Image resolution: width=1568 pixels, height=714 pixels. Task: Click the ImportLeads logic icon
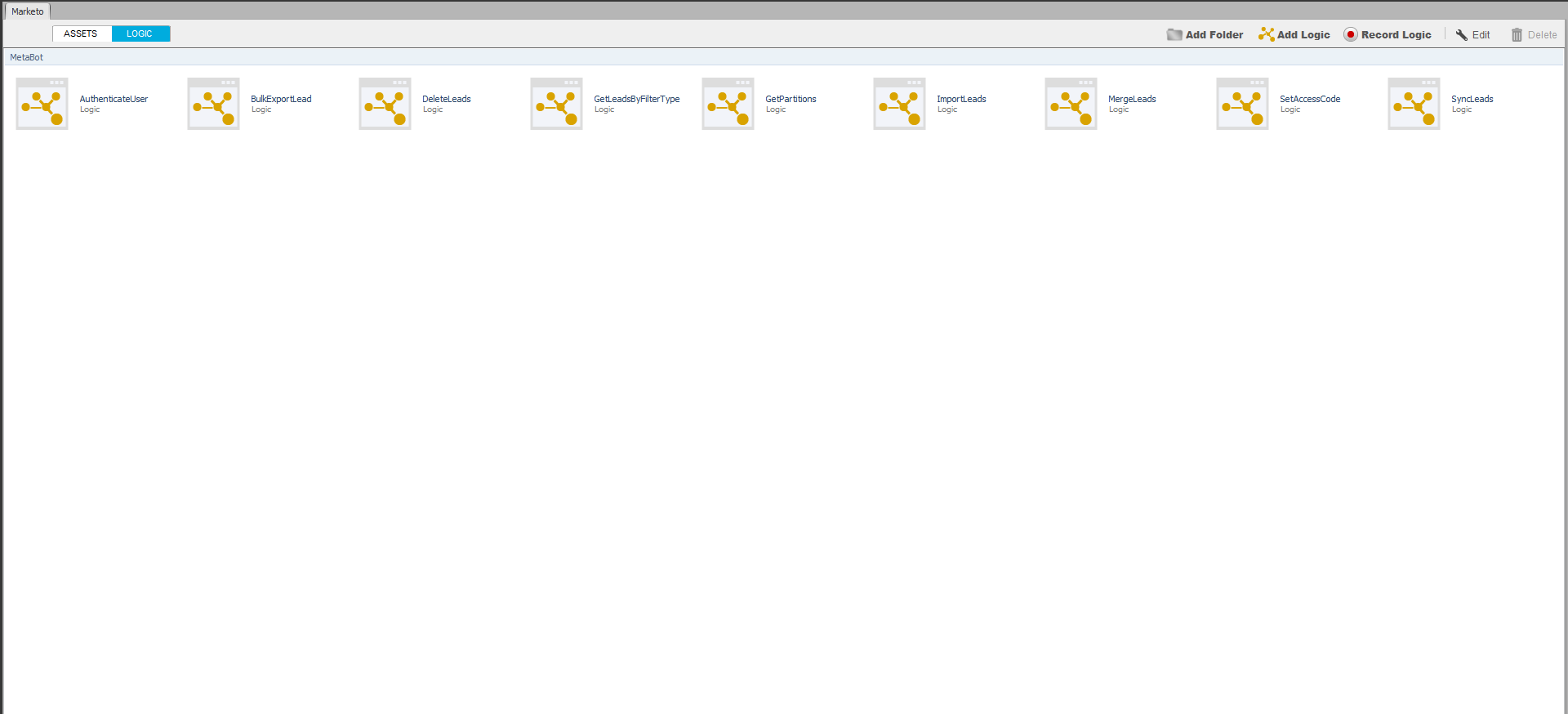pyautogui.click(x=899, y=104)
